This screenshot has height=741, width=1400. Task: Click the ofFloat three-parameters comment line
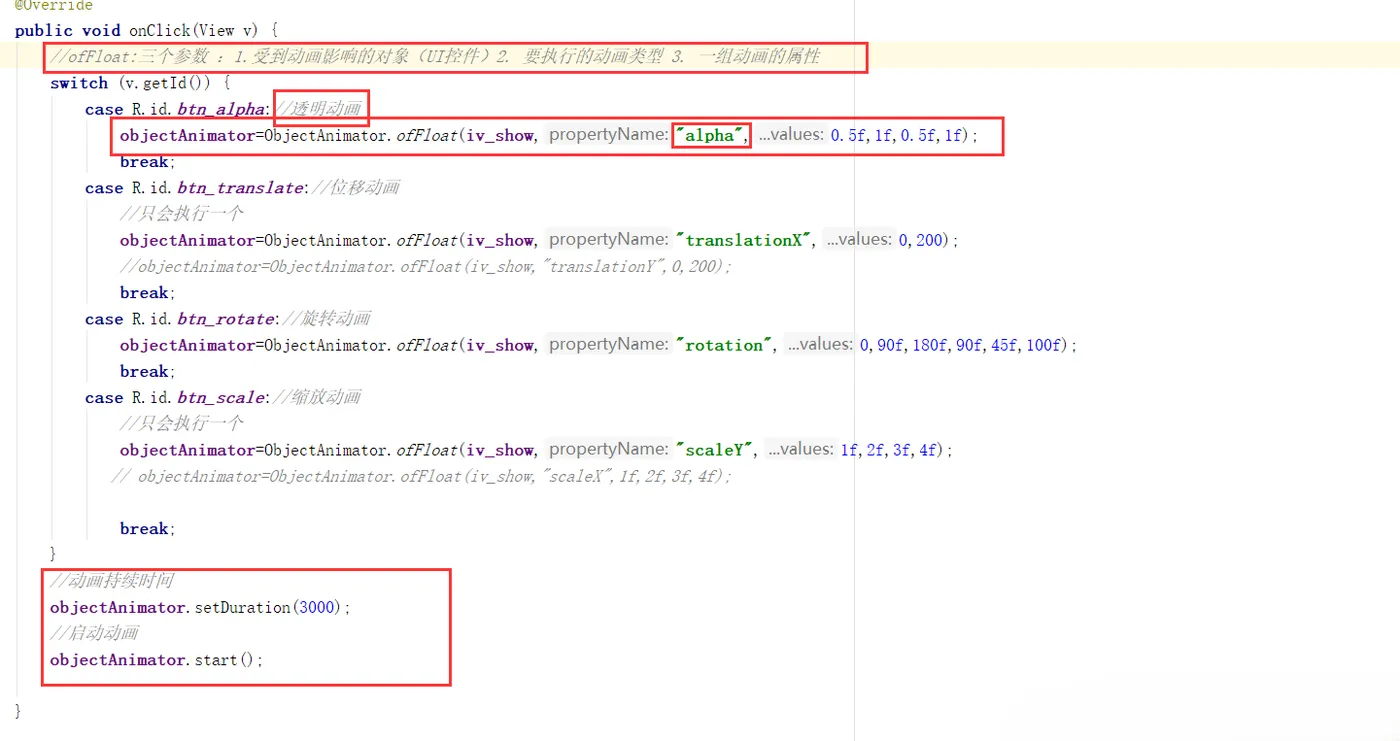pyautogui.click(x=435, y=57)
